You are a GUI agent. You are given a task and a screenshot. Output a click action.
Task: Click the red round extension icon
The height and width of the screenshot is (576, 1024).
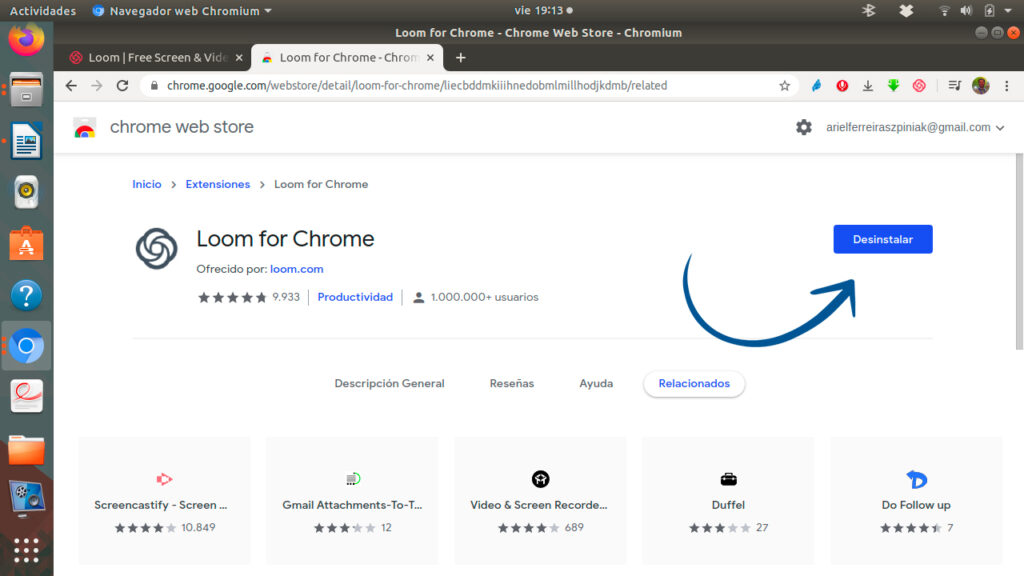pos(842,86)
